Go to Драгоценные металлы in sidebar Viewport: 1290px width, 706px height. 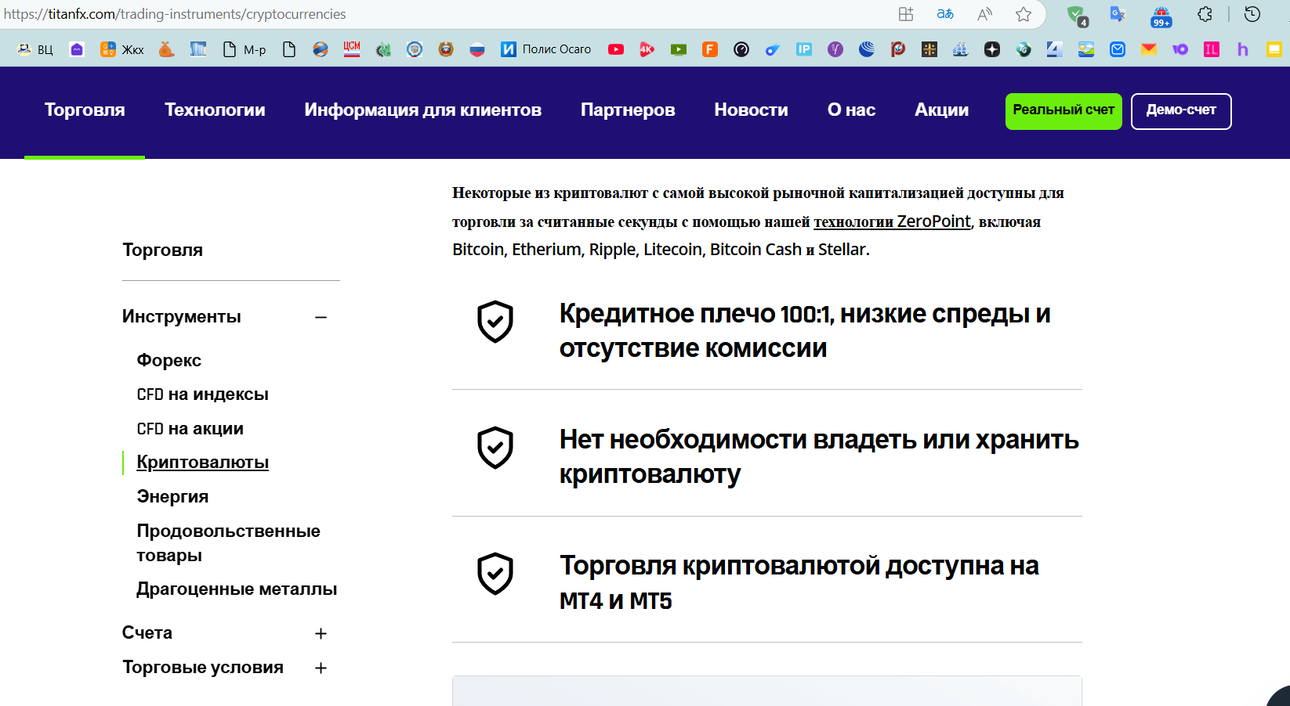237,589
